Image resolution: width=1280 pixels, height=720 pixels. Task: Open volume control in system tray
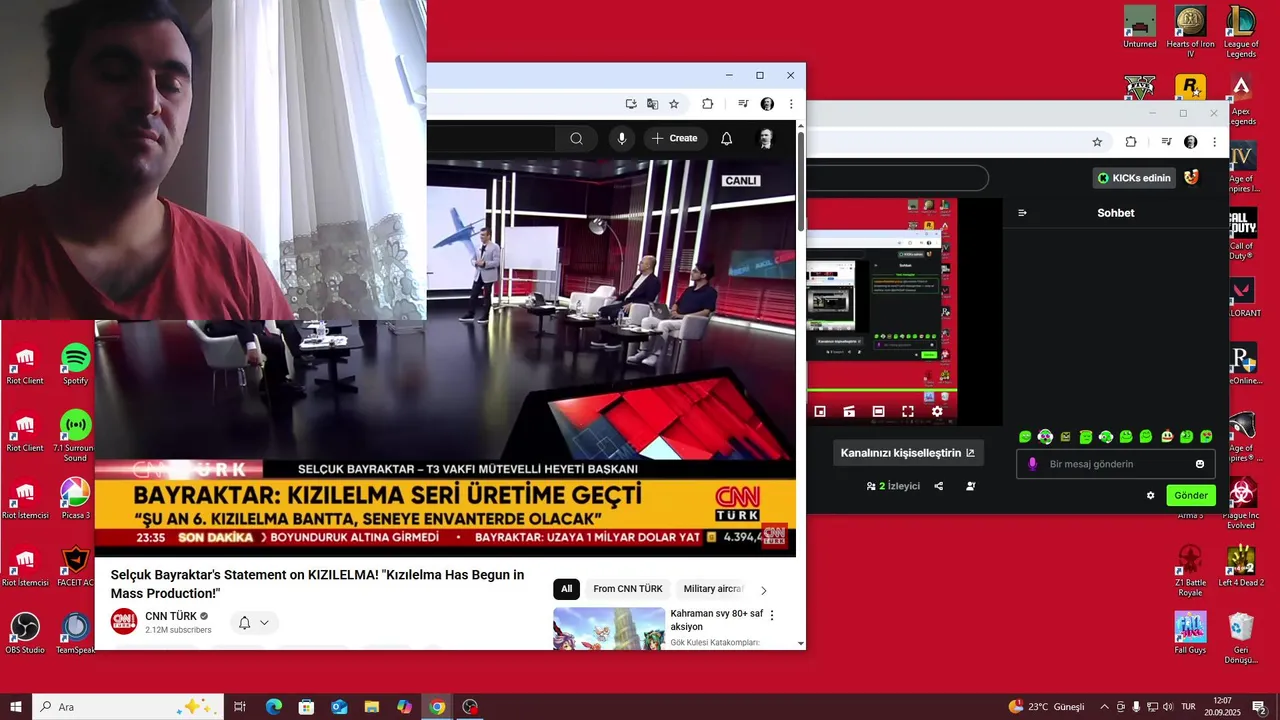[x=1168, y=707]
